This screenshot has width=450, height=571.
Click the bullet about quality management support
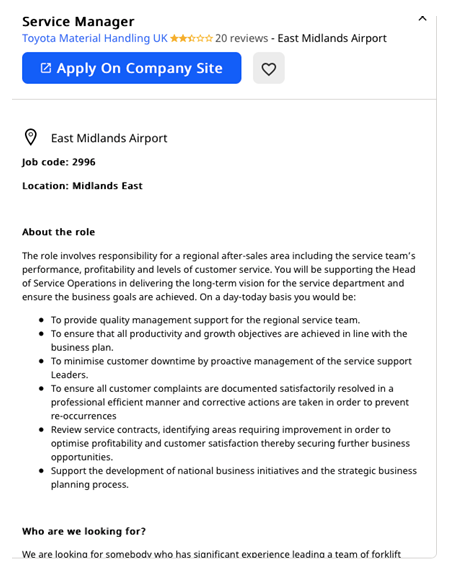tap(205, 320)
